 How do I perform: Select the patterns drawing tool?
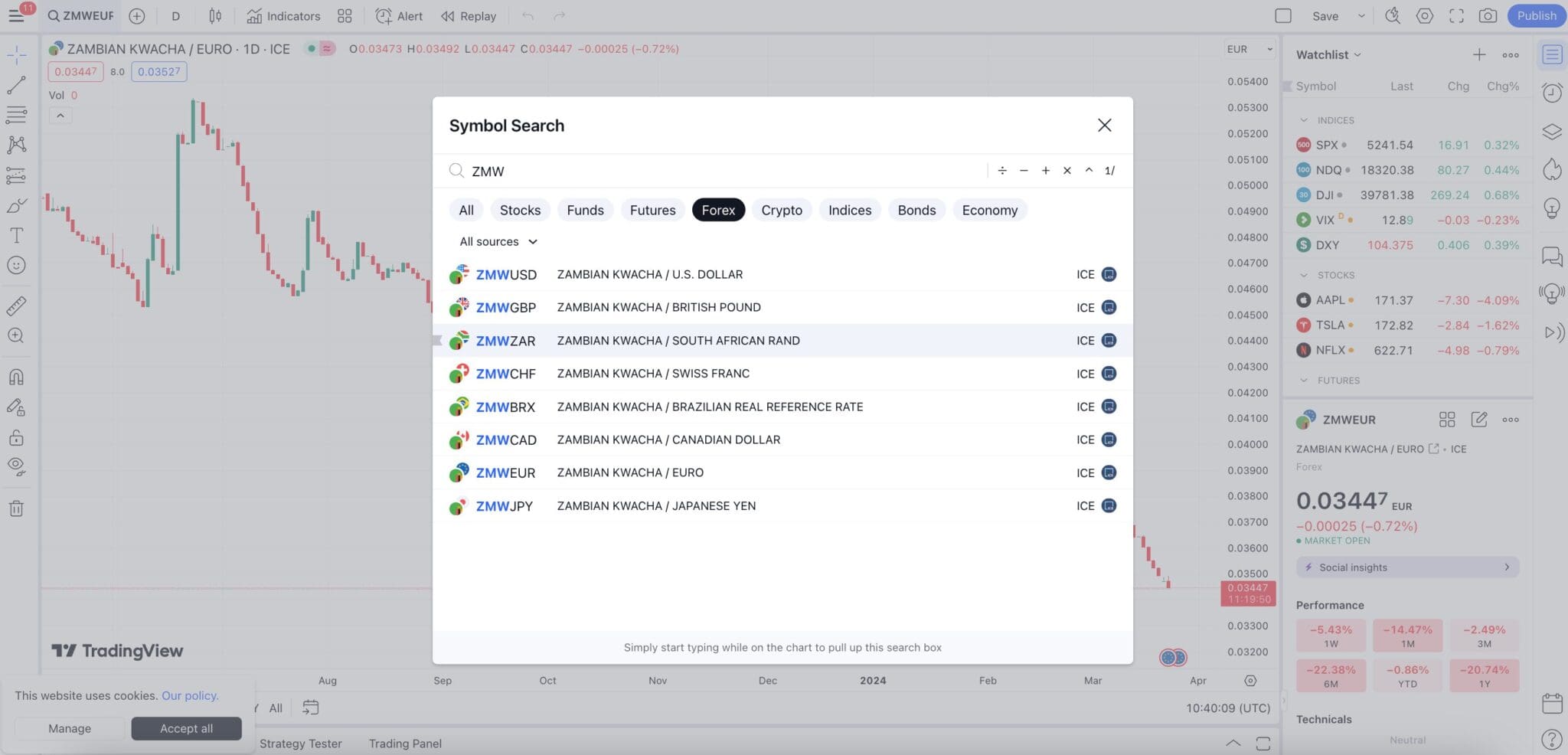[x=16, y=145]
